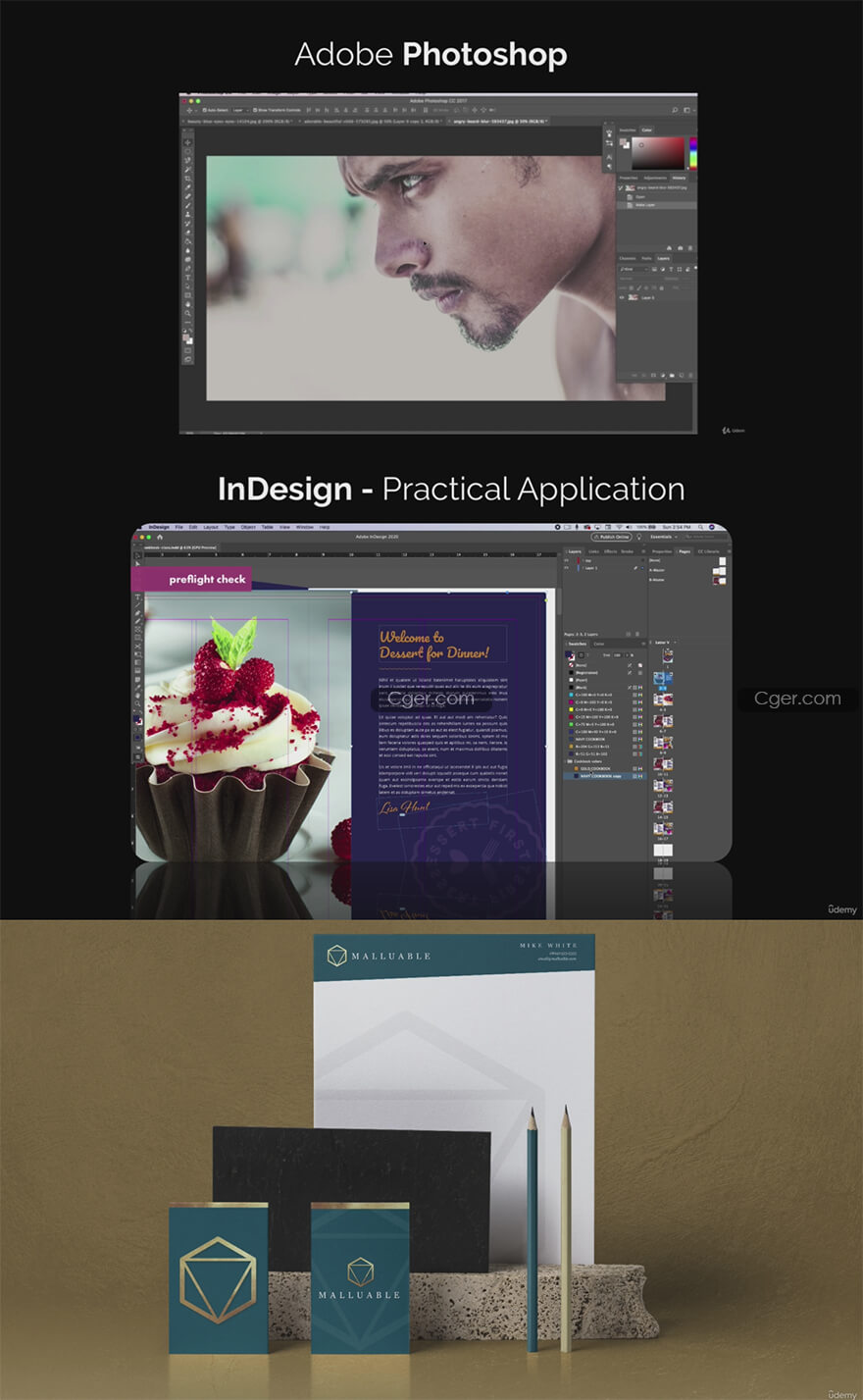The width and height of the screenshot is (863, 1400).
Task: Click InDesign Layers panel trash icon
Action: click(637, 634)
